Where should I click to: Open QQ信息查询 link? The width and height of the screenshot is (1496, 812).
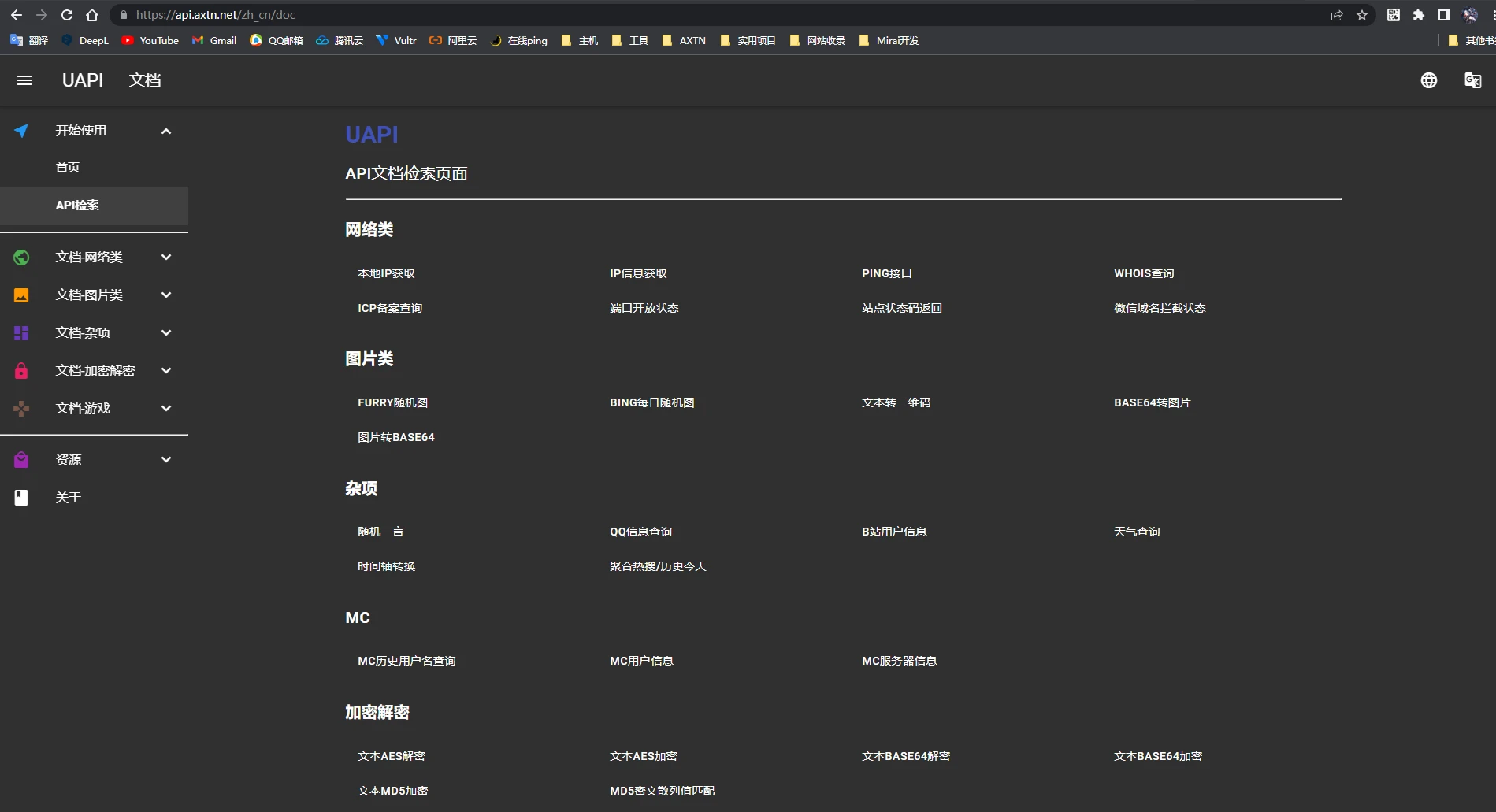641,532
